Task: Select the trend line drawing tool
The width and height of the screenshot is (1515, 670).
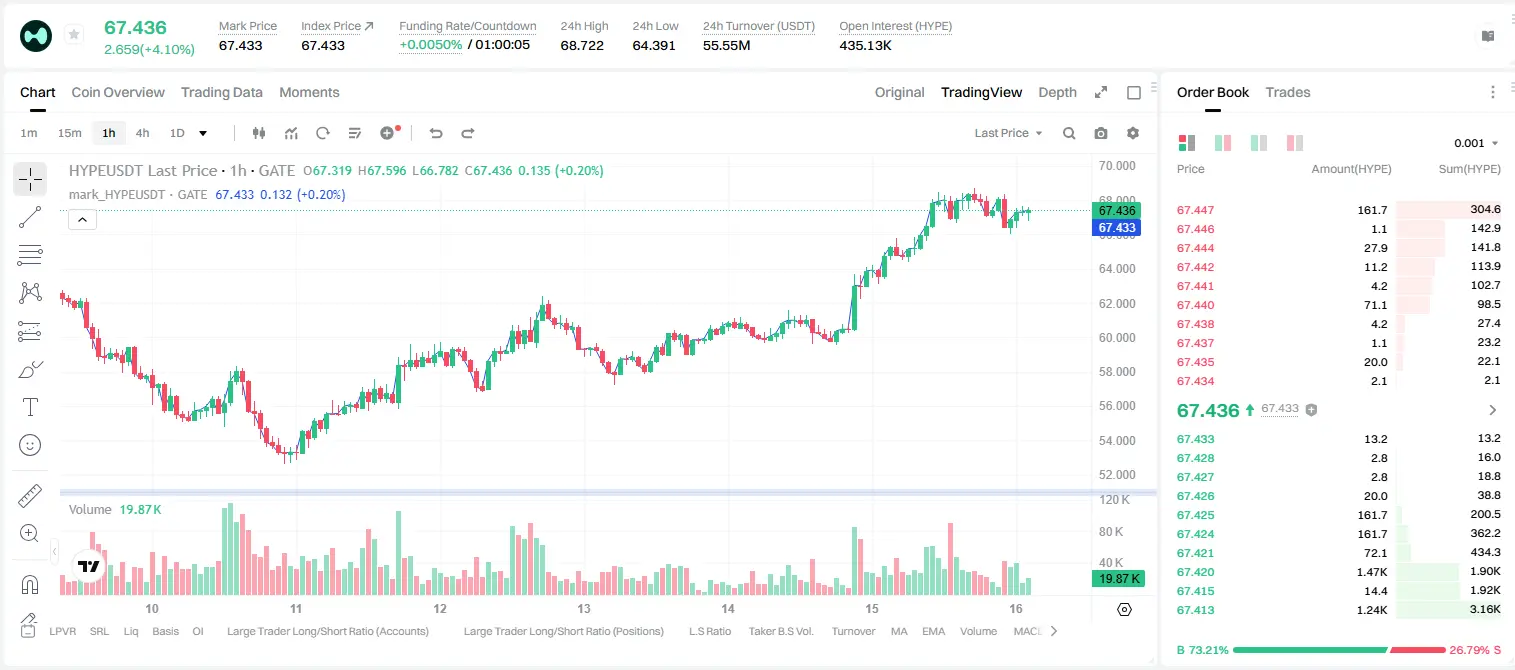Action: [x=30, y=217]
